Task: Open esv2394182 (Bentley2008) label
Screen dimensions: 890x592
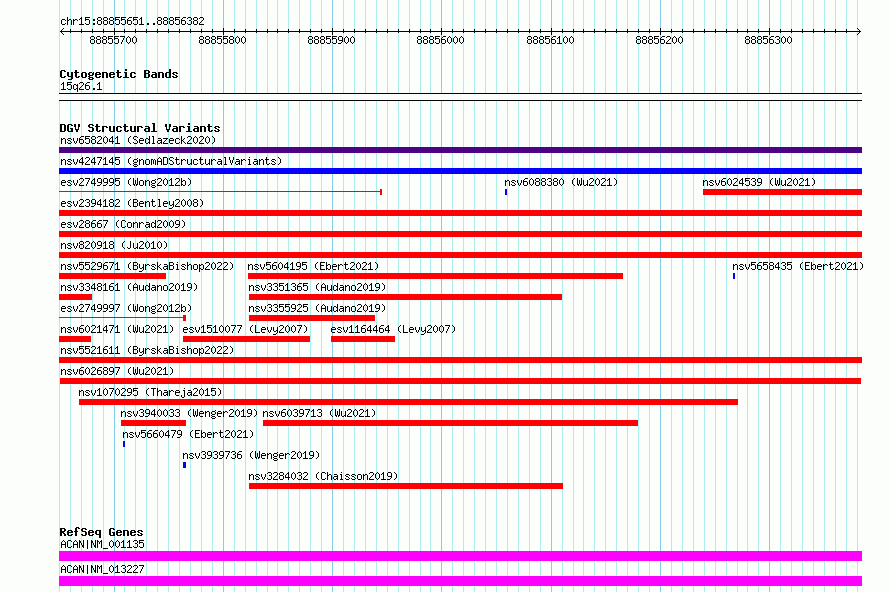Action: [x=132, y=203]
